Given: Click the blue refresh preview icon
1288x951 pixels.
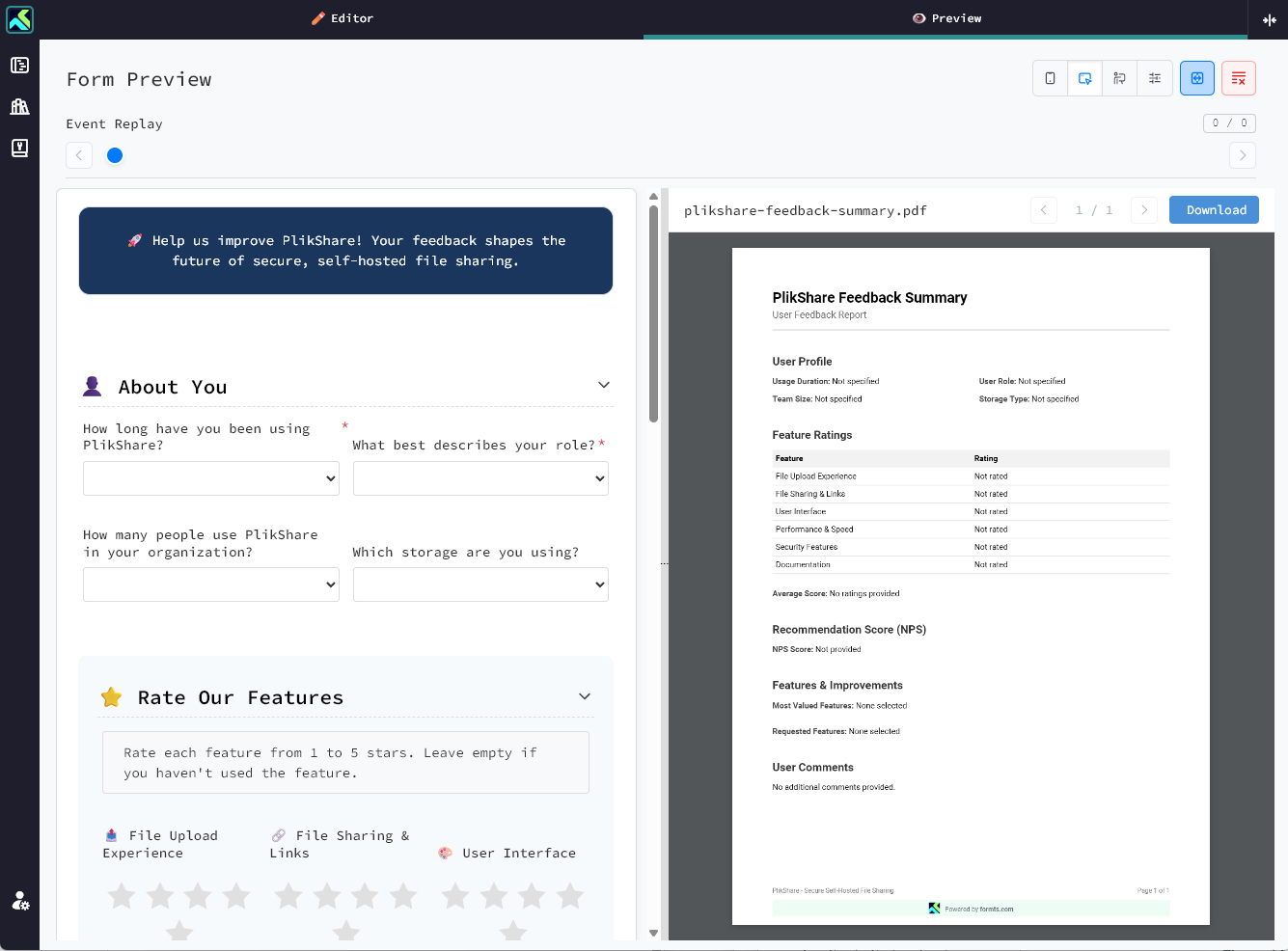Looking at the screenshot, I should (x=1197, y=78).
